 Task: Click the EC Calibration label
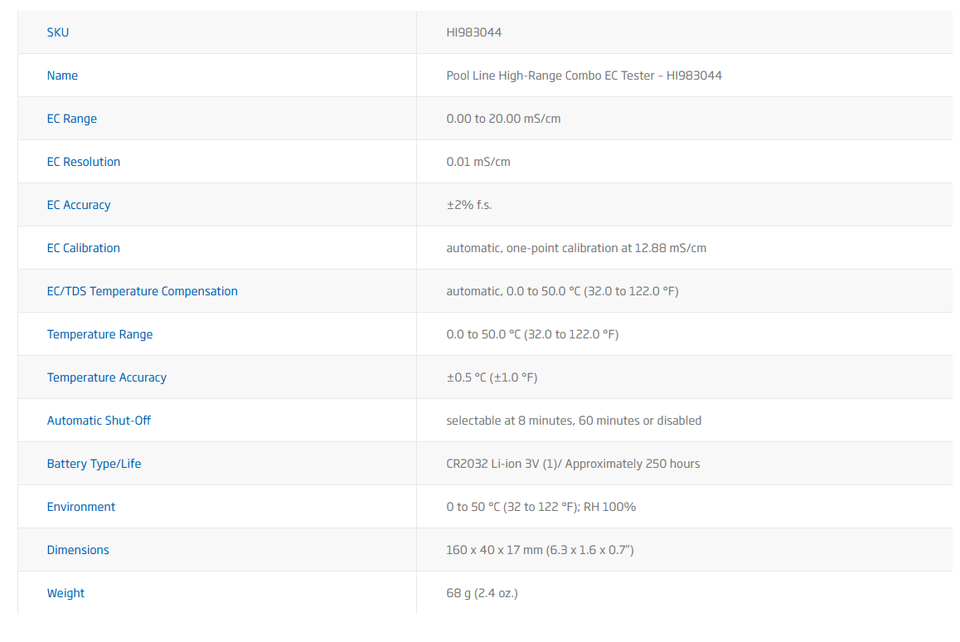[83, 248]
